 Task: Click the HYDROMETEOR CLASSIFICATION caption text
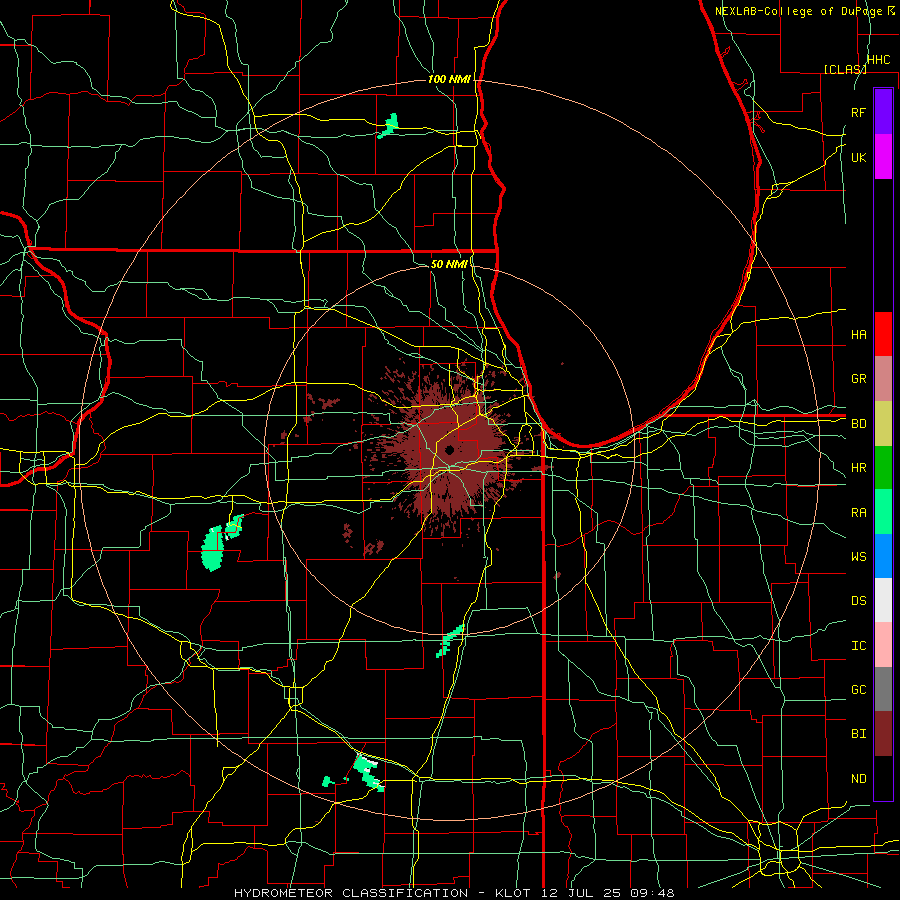[351, 893]
